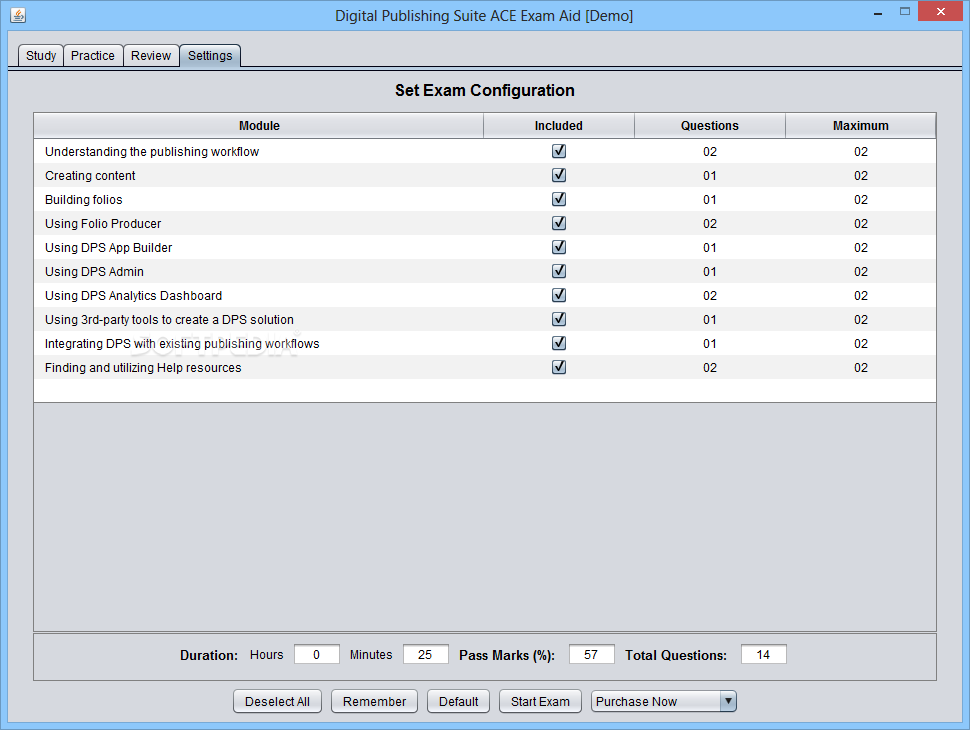The image size is (970, 730).
Task: Select Questions value for Using DPS Admin
Action: (710, 272)
